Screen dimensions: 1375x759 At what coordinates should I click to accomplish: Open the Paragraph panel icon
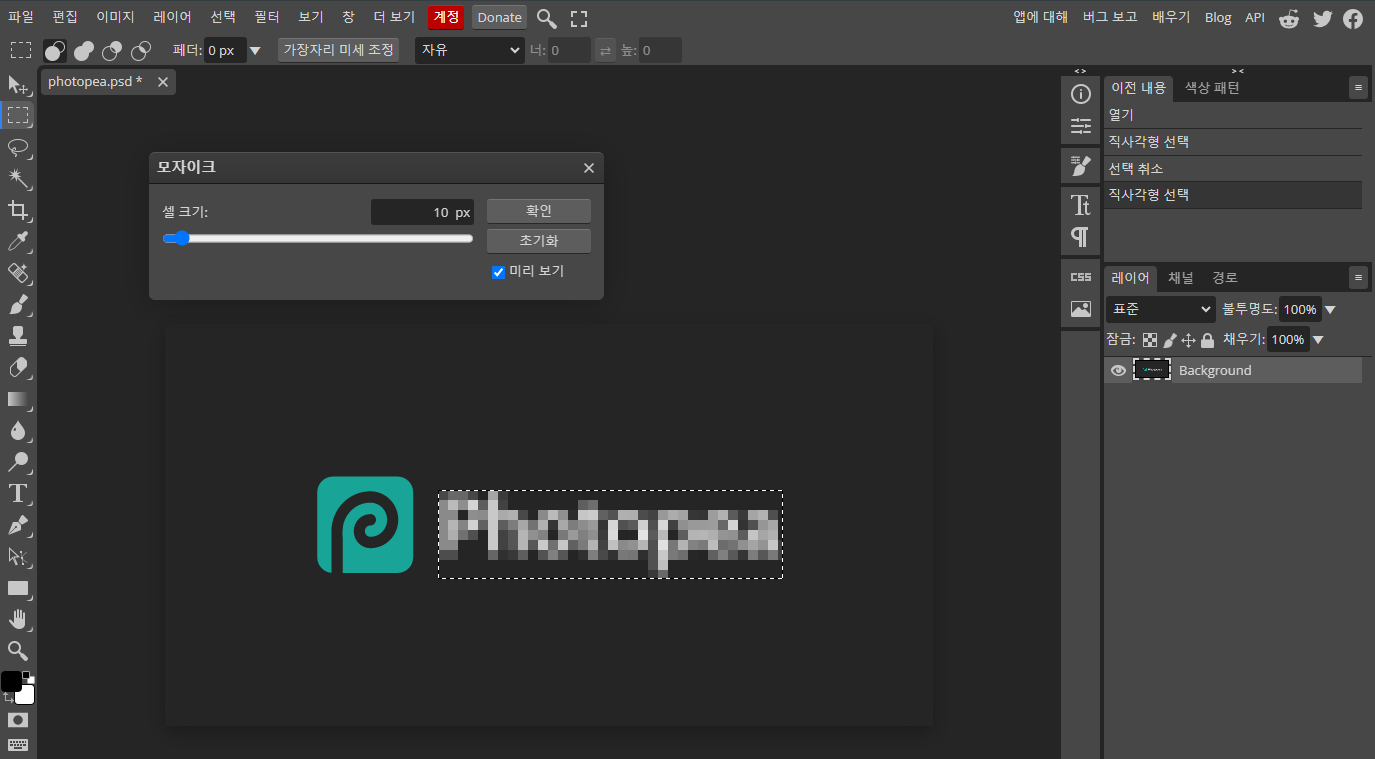1080,237
